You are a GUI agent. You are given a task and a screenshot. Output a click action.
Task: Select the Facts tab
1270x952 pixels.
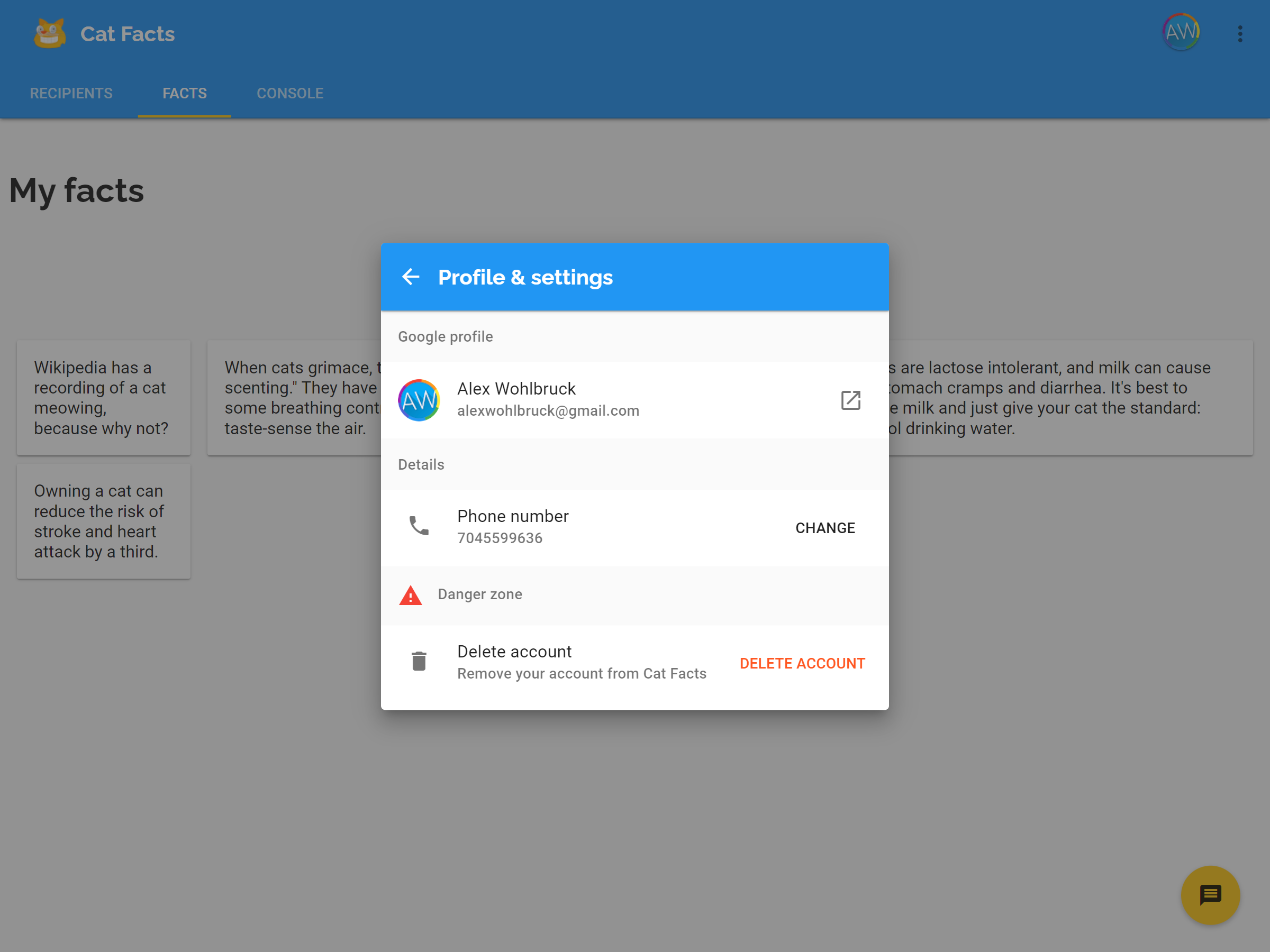tap(184, 94)
